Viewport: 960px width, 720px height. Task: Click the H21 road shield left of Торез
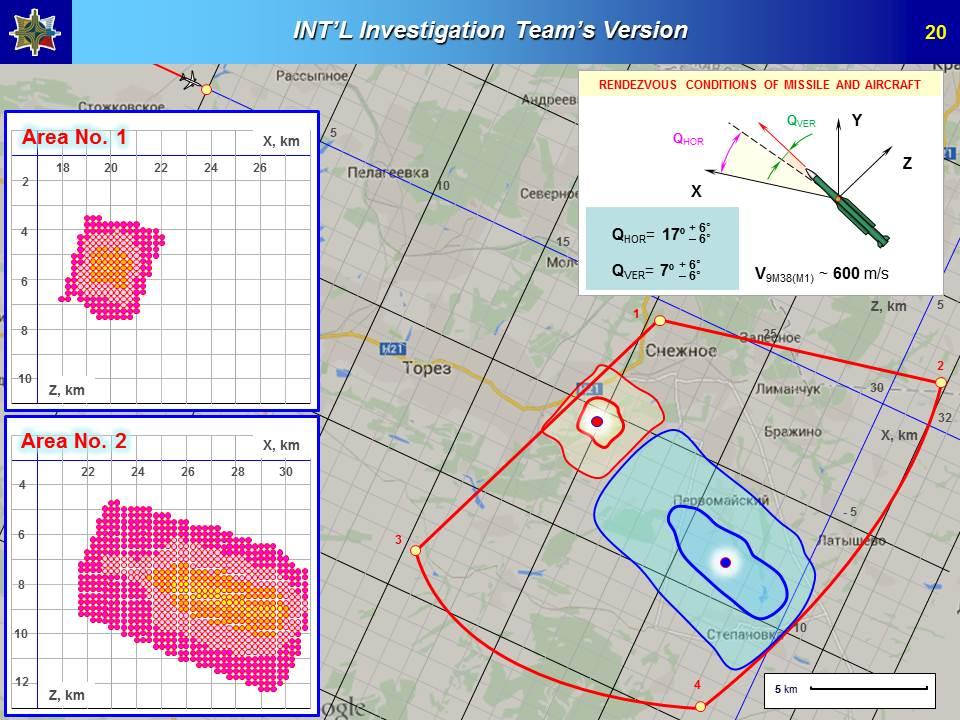(392, 348)
